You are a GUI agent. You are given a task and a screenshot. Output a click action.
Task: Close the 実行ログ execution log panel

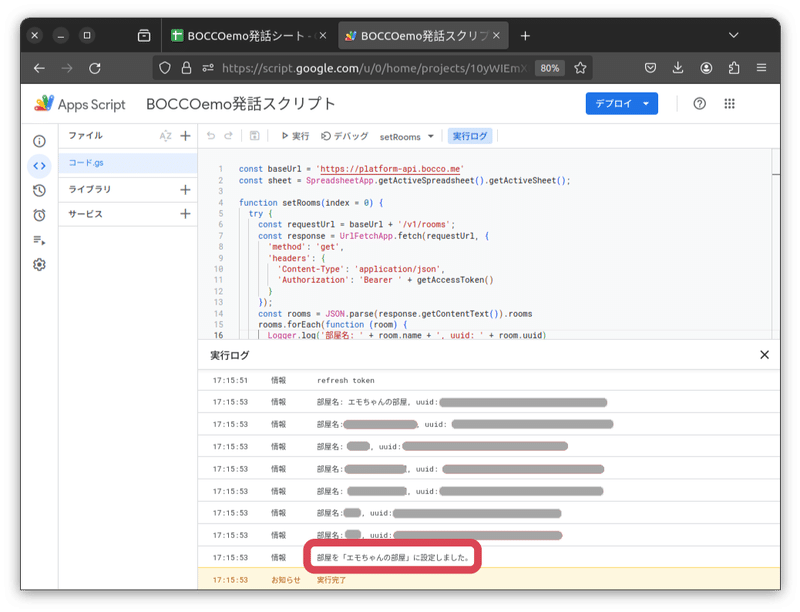tap(764, 355)
